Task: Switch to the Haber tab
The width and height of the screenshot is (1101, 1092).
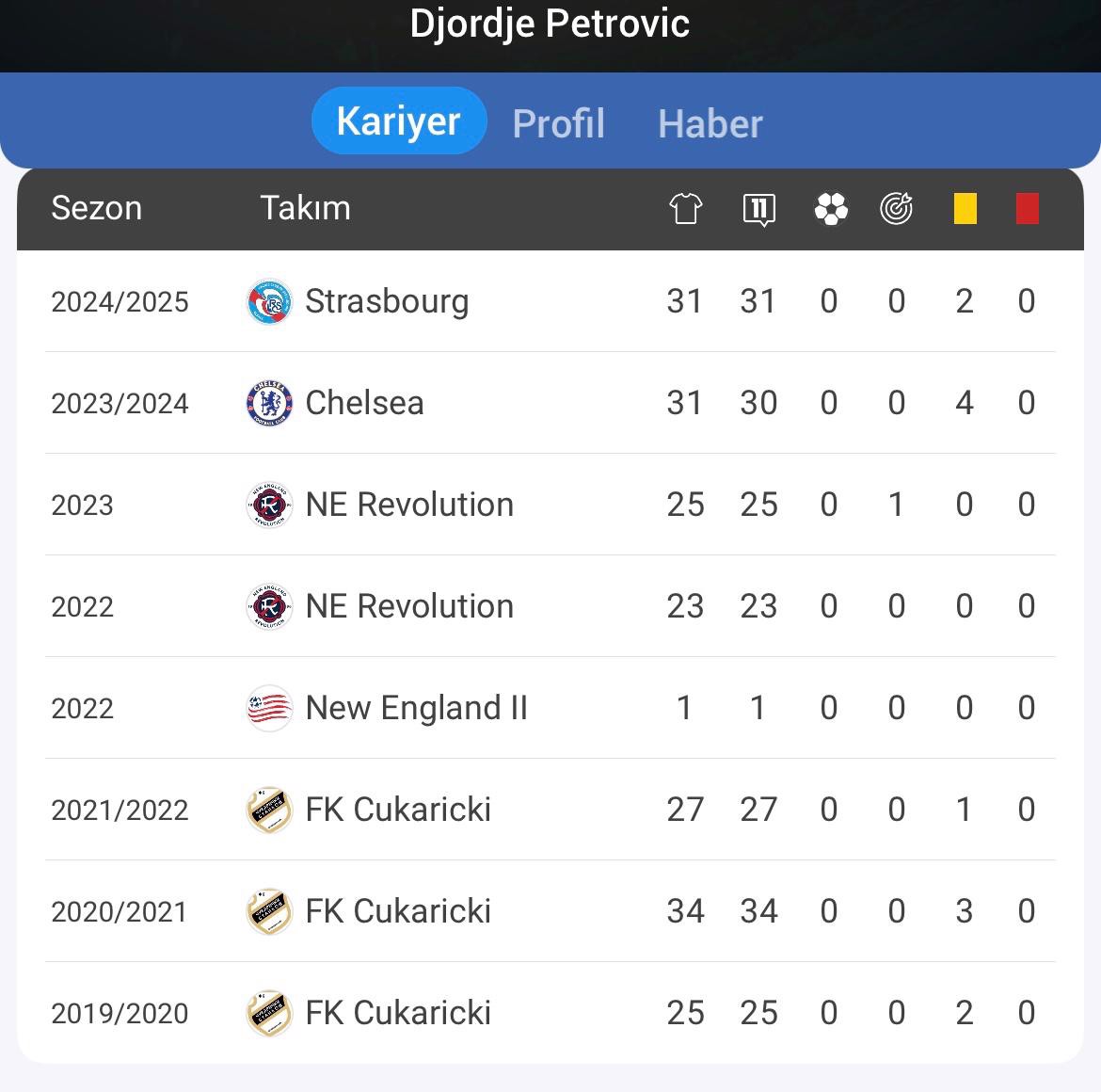Action: pyautogui.click(x=710, y=123)
